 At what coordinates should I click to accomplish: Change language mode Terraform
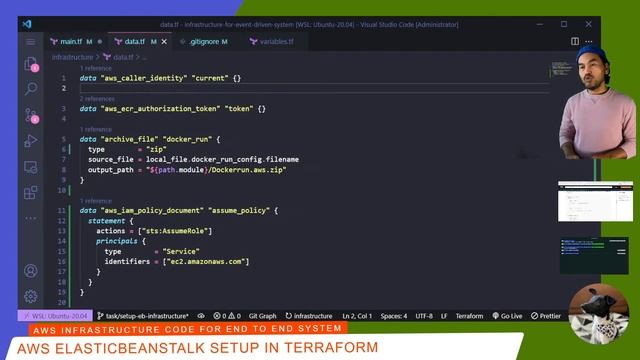[x=469, y=316]
